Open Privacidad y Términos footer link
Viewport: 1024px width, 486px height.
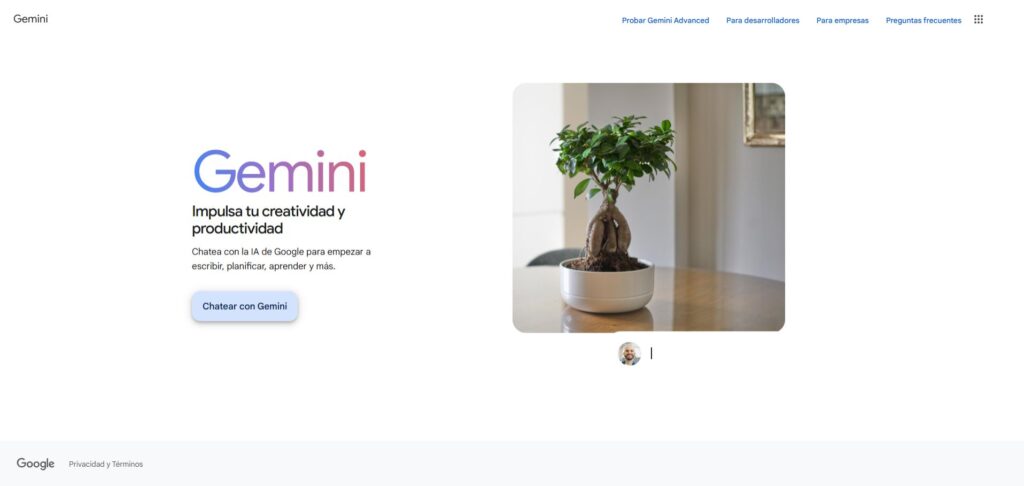pos(106,464)
